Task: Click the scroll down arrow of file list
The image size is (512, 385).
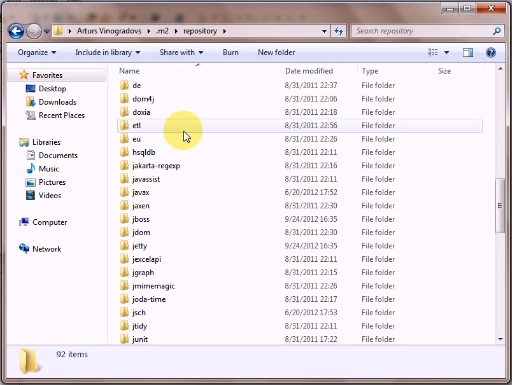Action: (x=500, y=339)
